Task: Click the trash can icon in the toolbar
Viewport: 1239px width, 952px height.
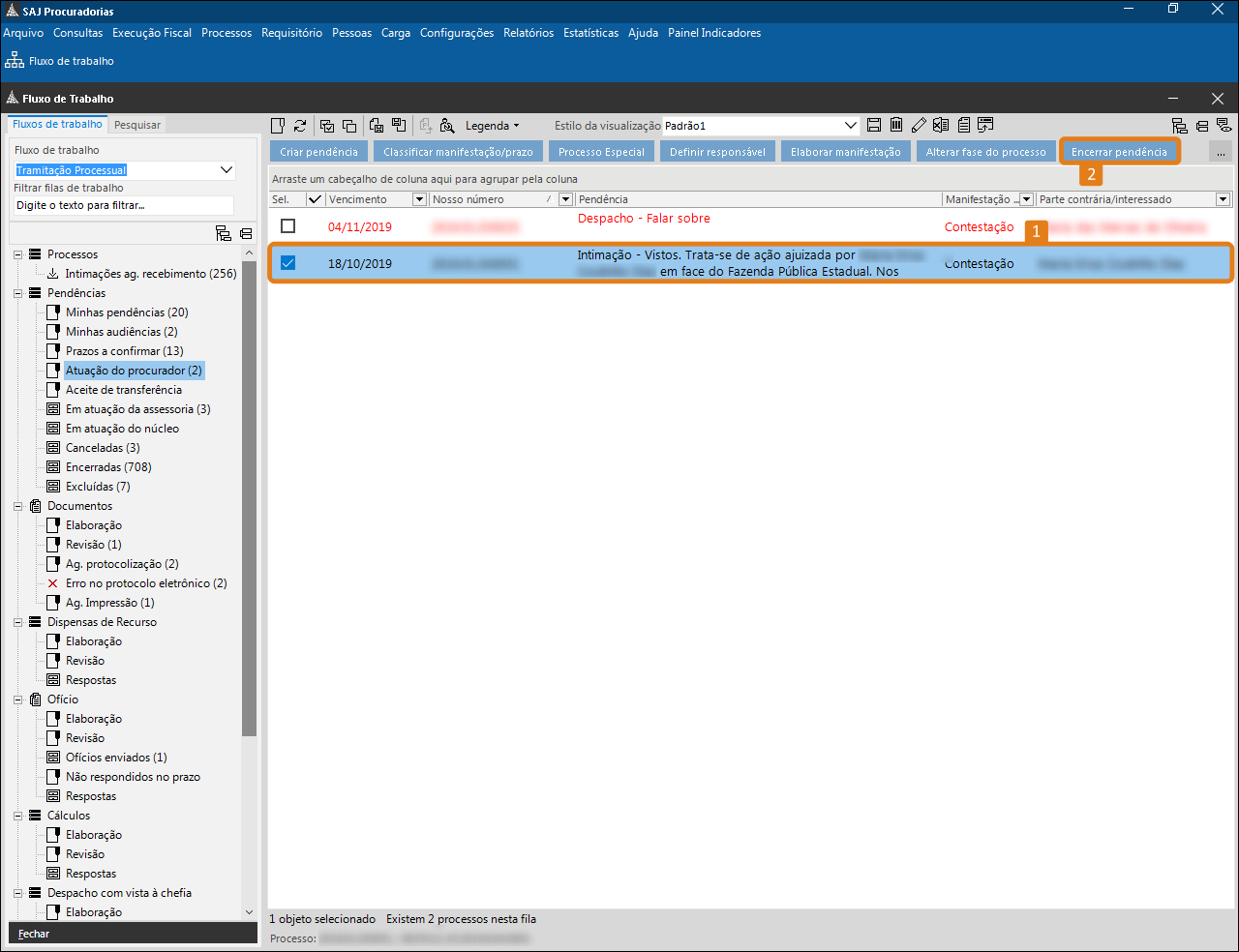Action: pos(896,125)
